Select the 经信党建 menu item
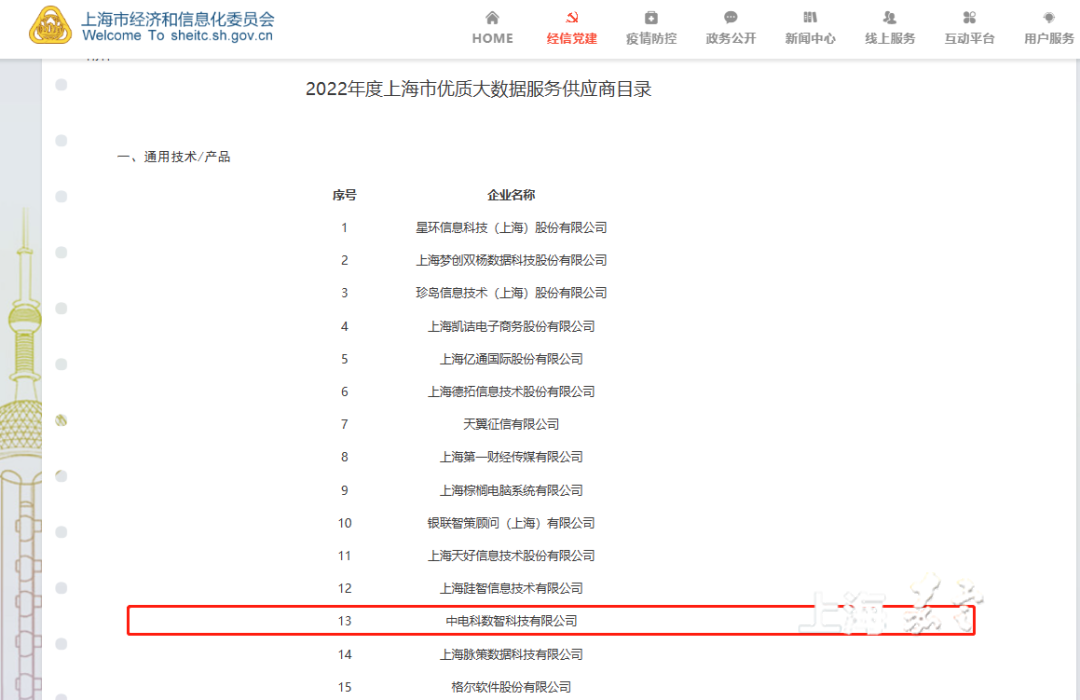1080x700 pixels. click(572, 38)
